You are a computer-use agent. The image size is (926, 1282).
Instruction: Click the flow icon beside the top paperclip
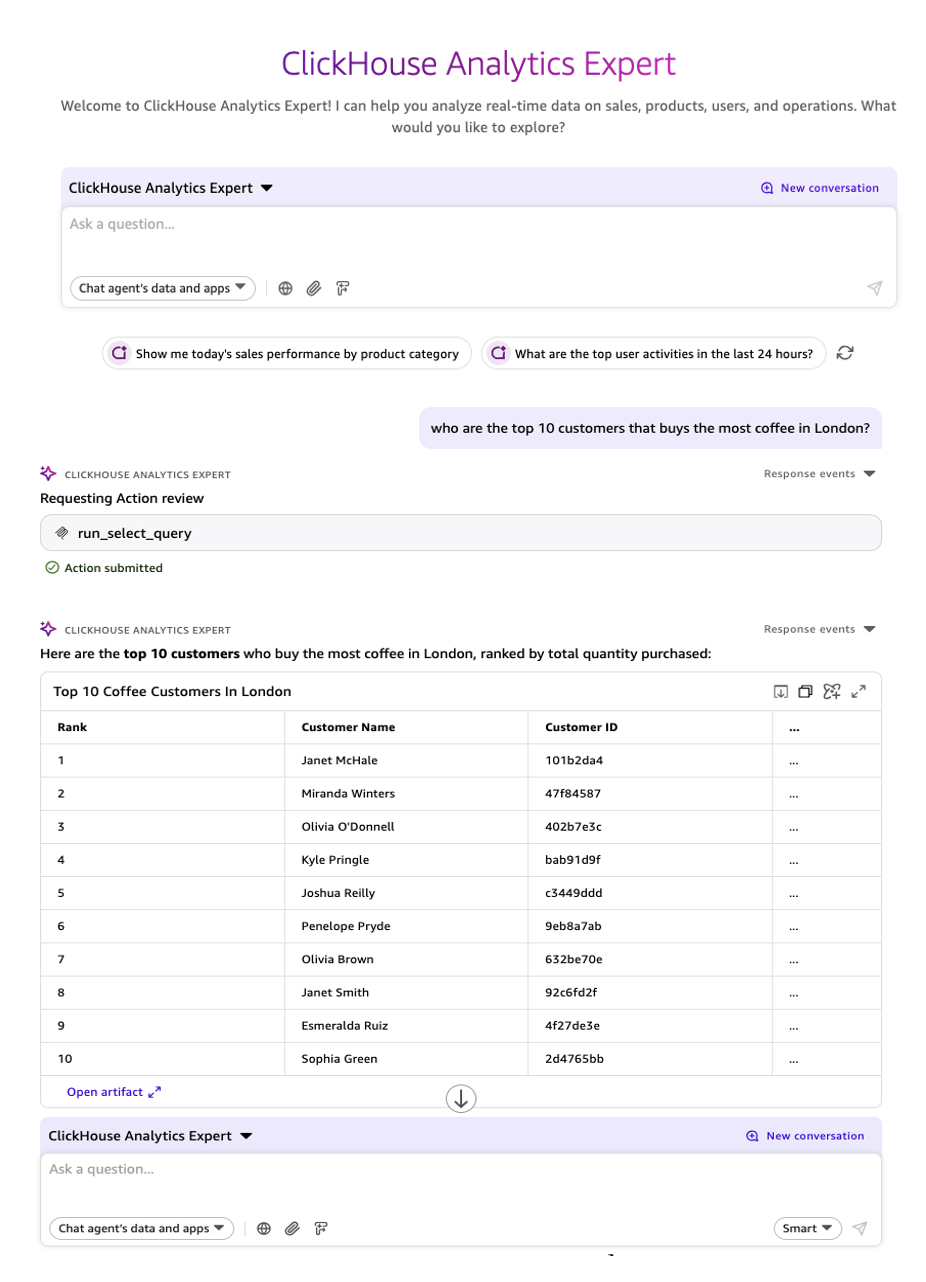pyautogui.click(x=342, y=288)
